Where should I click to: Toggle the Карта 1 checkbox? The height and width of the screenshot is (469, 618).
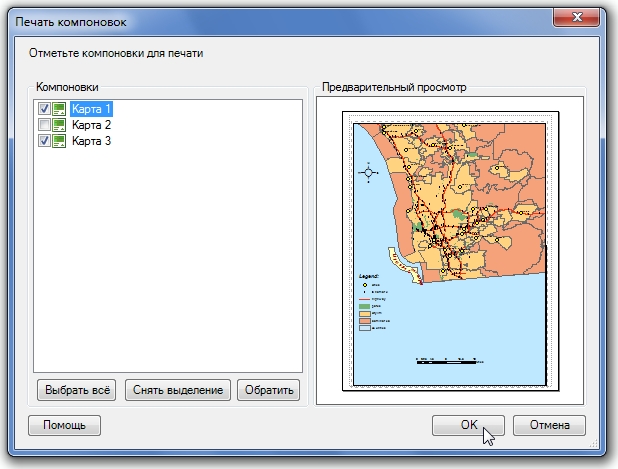click(44, 109)
